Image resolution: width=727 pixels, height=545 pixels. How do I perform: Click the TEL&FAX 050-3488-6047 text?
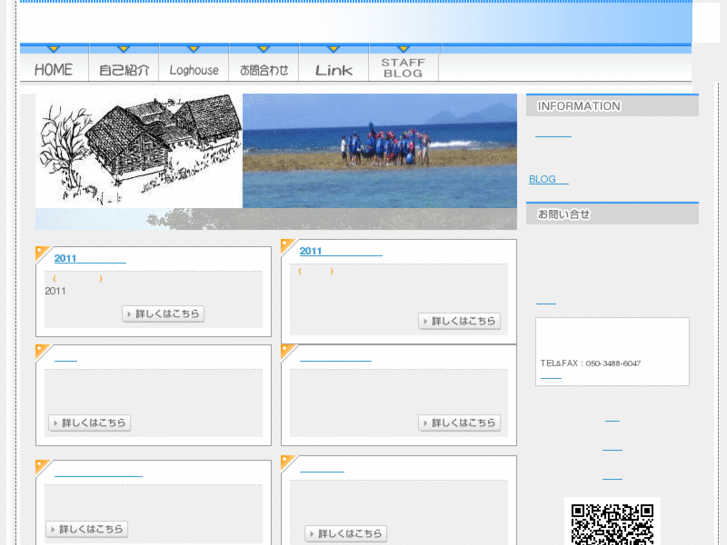coord(590,363)
